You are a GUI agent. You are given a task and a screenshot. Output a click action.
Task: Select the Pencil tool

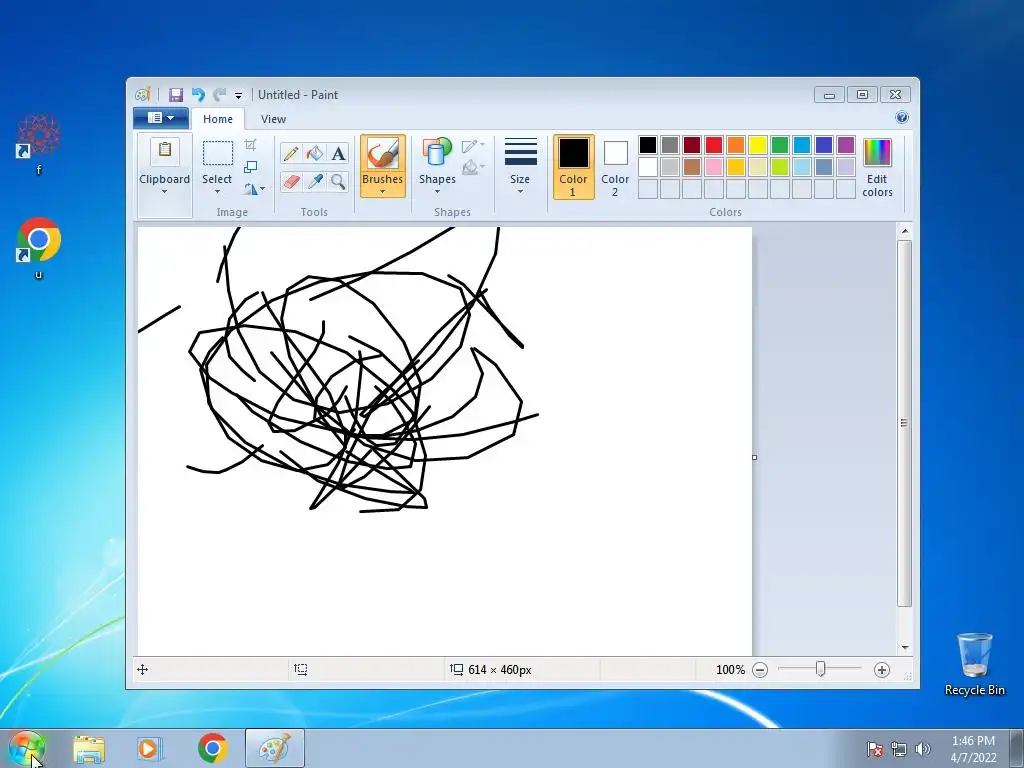[x=291, y=153]
